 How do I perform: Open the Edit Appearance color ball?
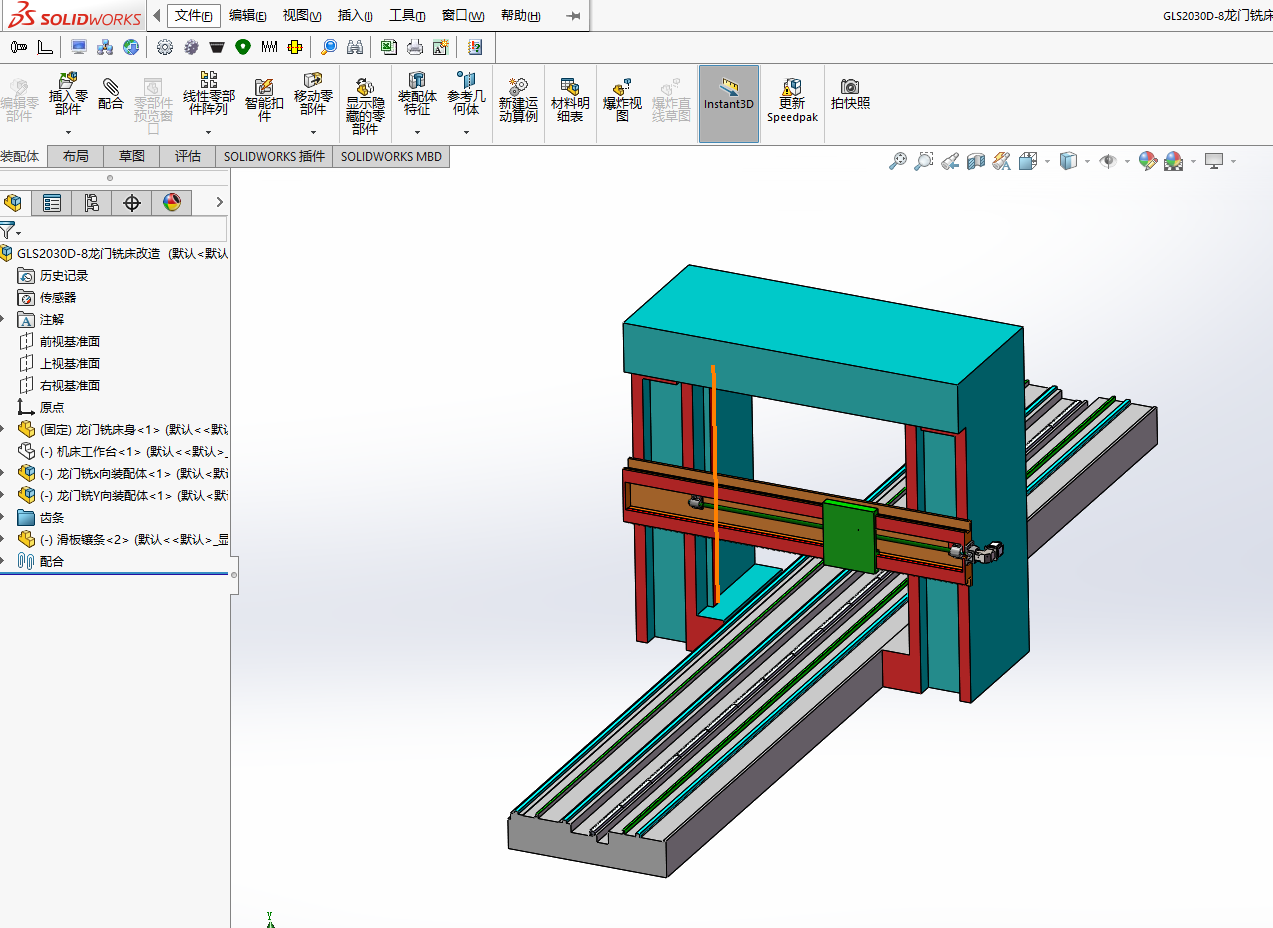[1147, 161]
